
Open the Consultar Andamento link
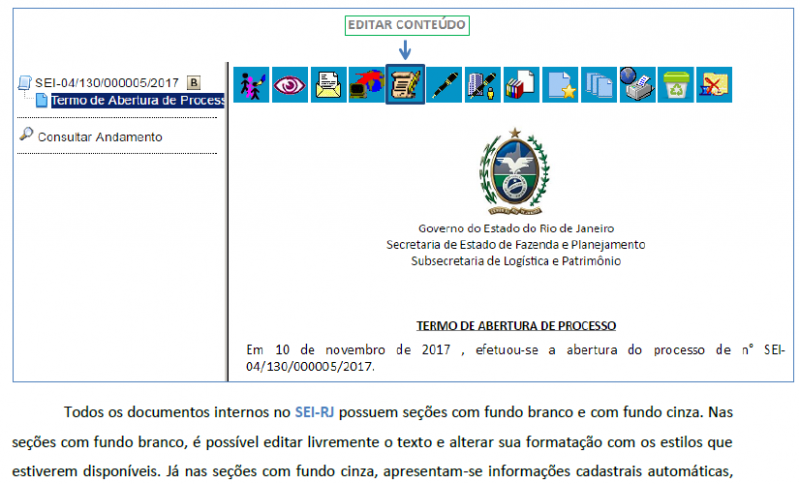pyautogui.click(x=100, y=137)
